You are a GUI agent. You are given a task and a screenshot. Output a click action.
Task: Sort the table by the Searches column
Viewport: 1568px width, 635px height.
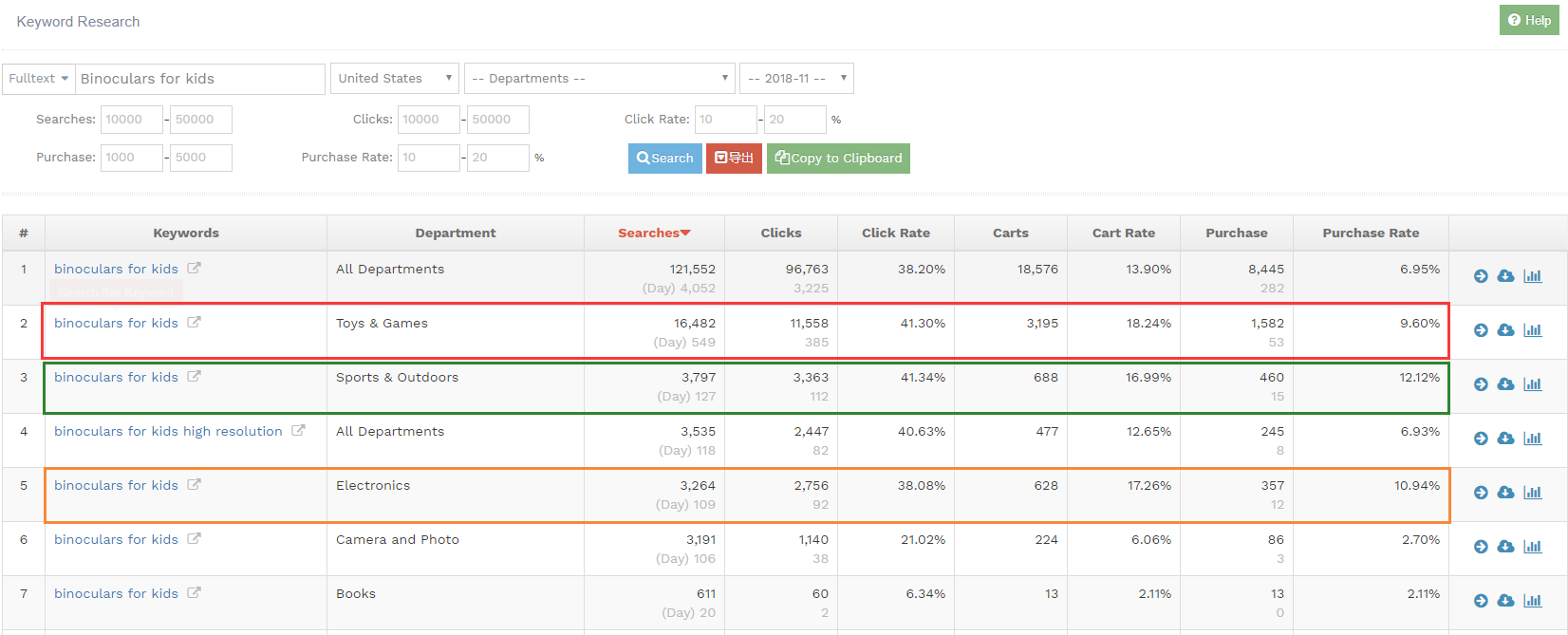653,233
